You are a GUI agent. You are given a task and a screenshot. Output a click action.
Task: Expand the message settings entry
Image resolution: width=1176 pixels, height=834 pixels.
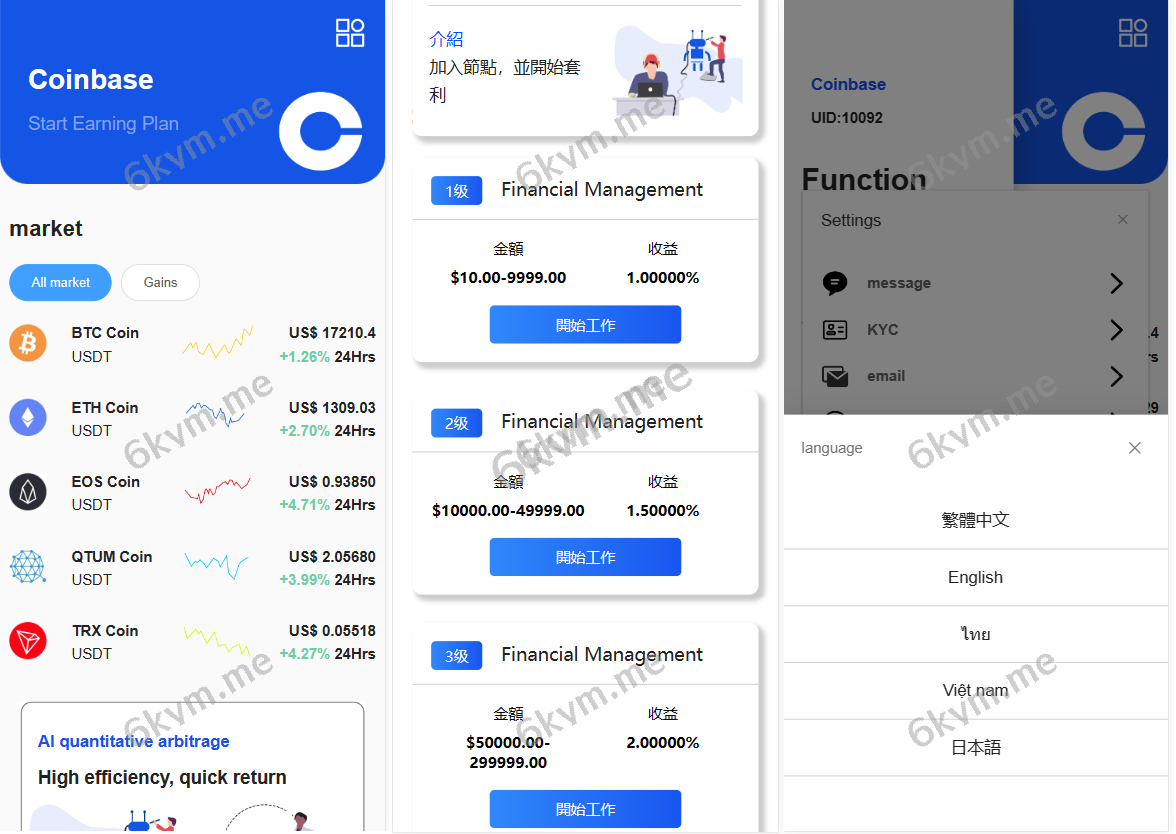(1116, 283)
